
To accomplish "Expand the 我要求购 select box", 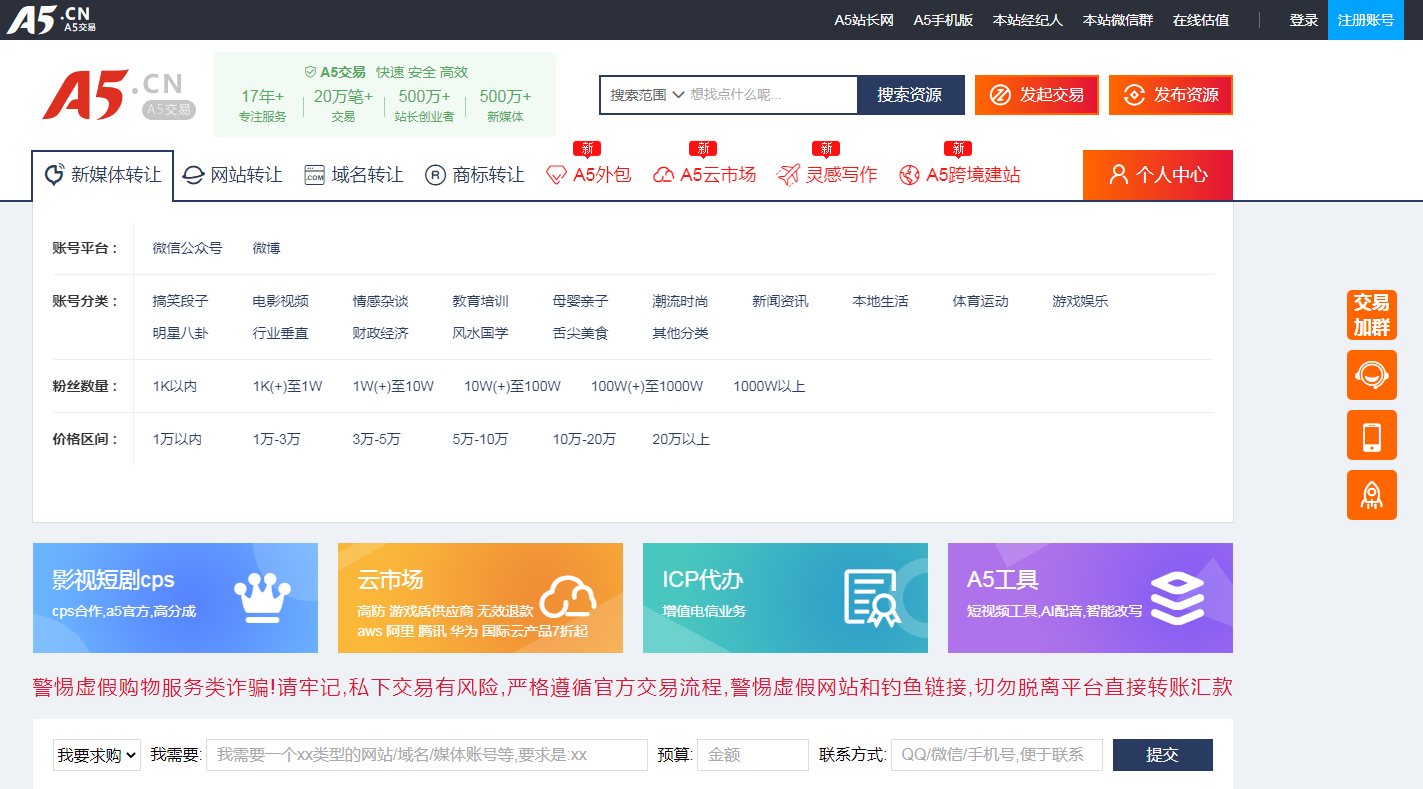I will (96, 755).
